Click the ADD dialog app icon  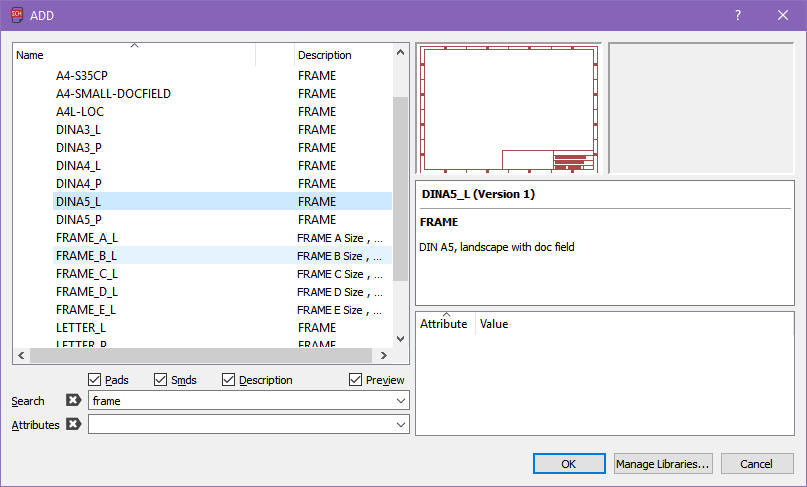16,15
